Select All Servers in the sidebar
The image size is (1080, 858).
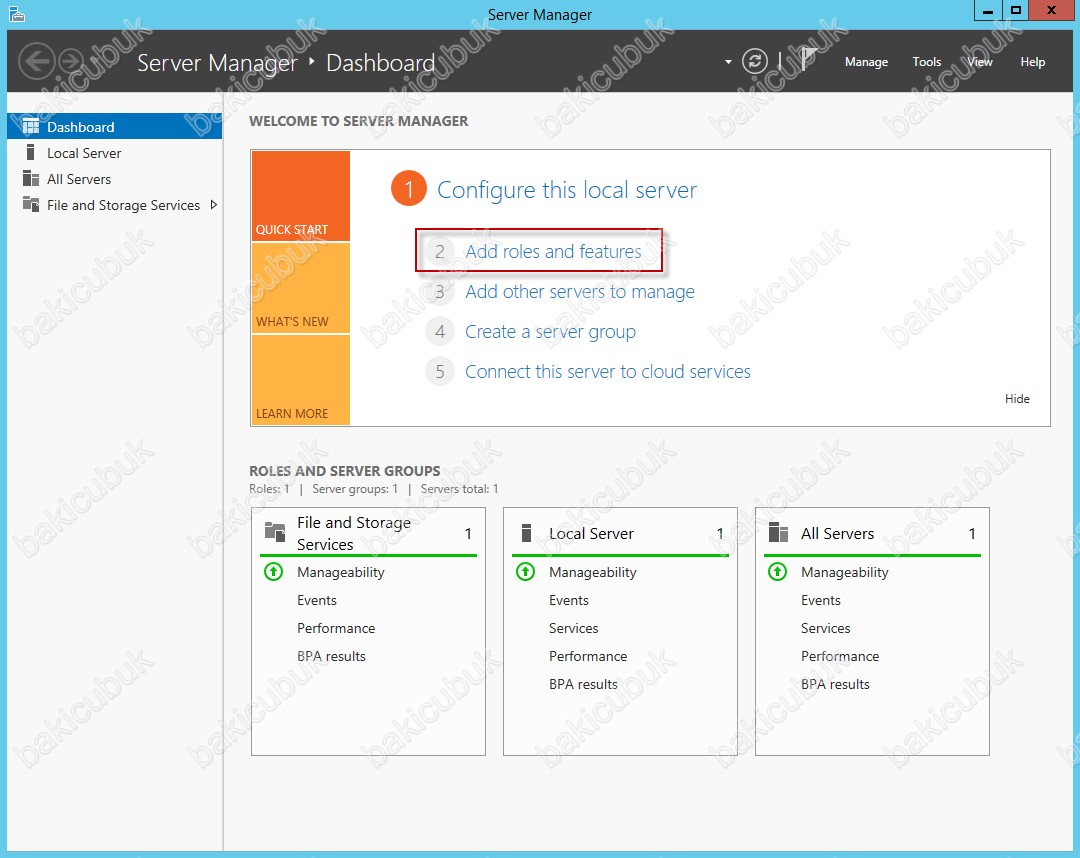click(x=114, y=179)
